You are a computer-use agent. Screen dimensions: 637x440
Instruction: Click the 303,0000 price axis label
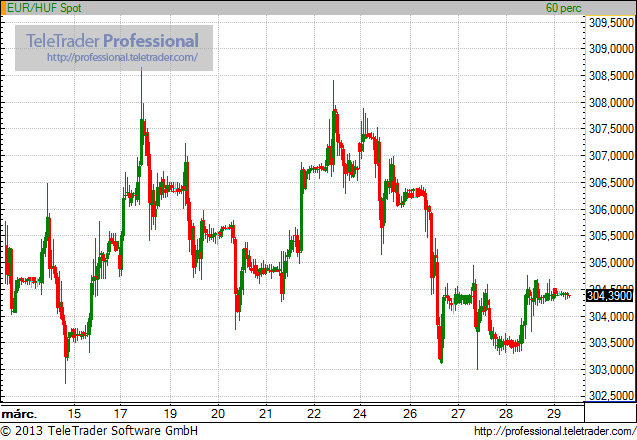(611, 370)
